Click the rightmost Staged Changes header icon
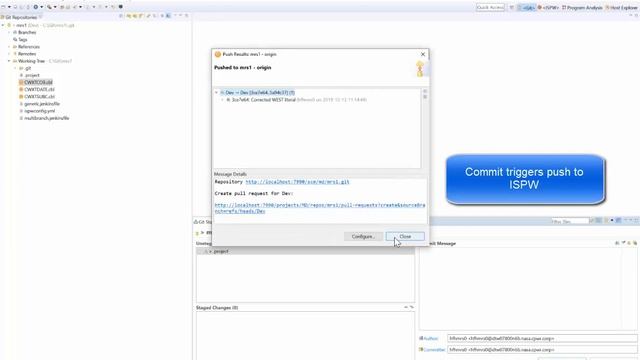Viewport: 640px width, 360px height. [x=412, y=307]
